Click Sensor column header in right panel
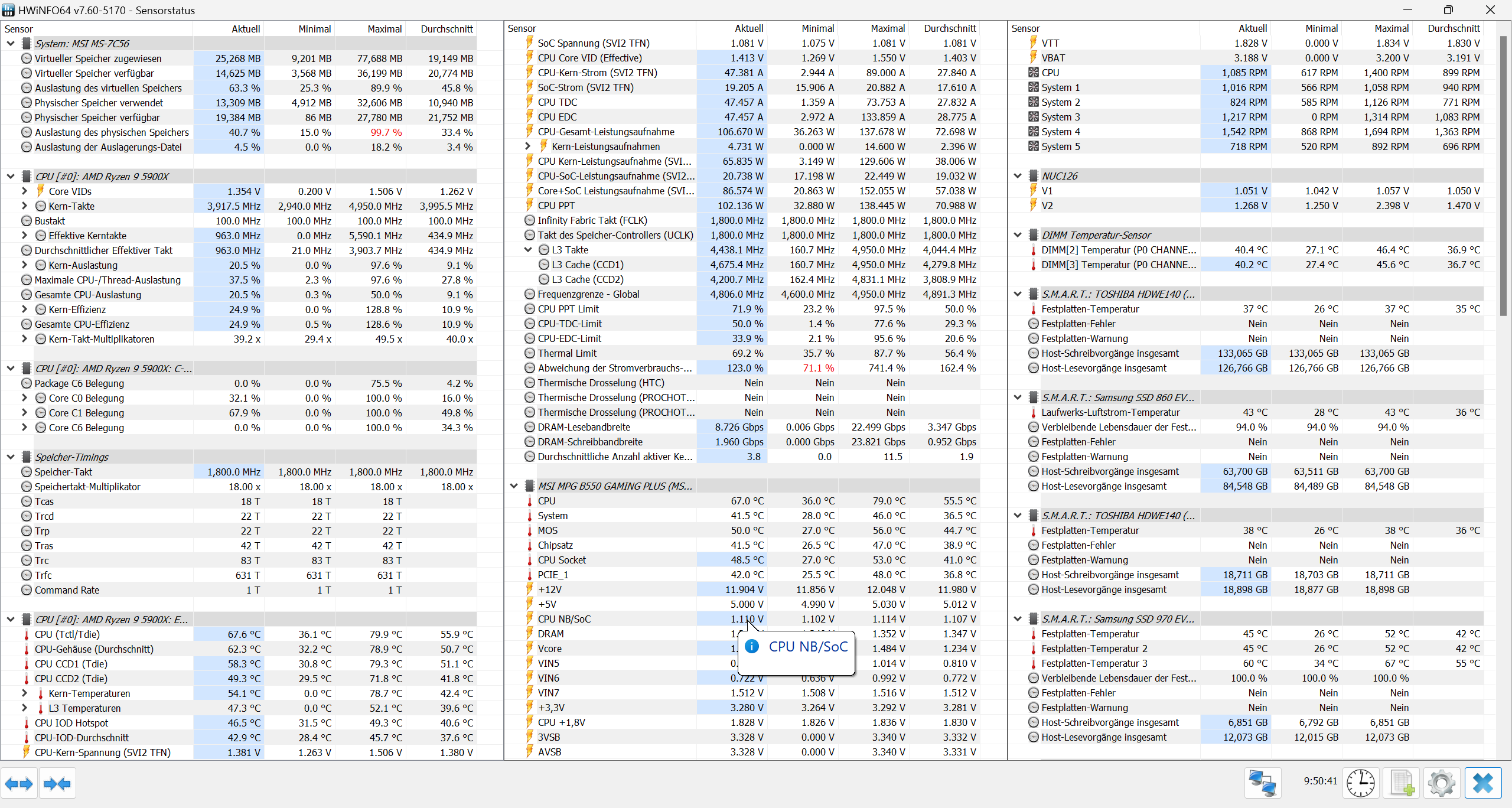Screen dimensions: 1512x808 (x=1104, y=28)
